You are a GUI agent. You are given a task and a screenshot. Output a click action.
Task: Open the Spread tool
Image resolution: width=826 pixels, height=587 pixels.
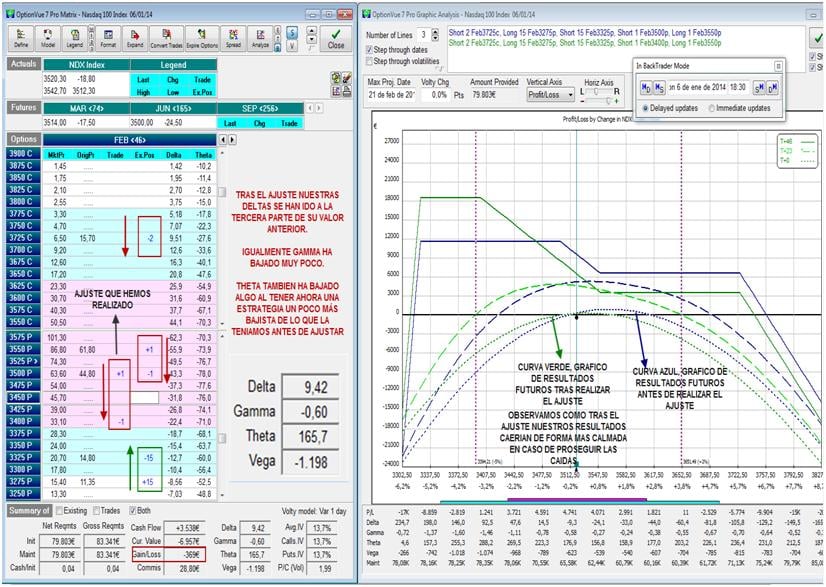click(x=233, y=39)
